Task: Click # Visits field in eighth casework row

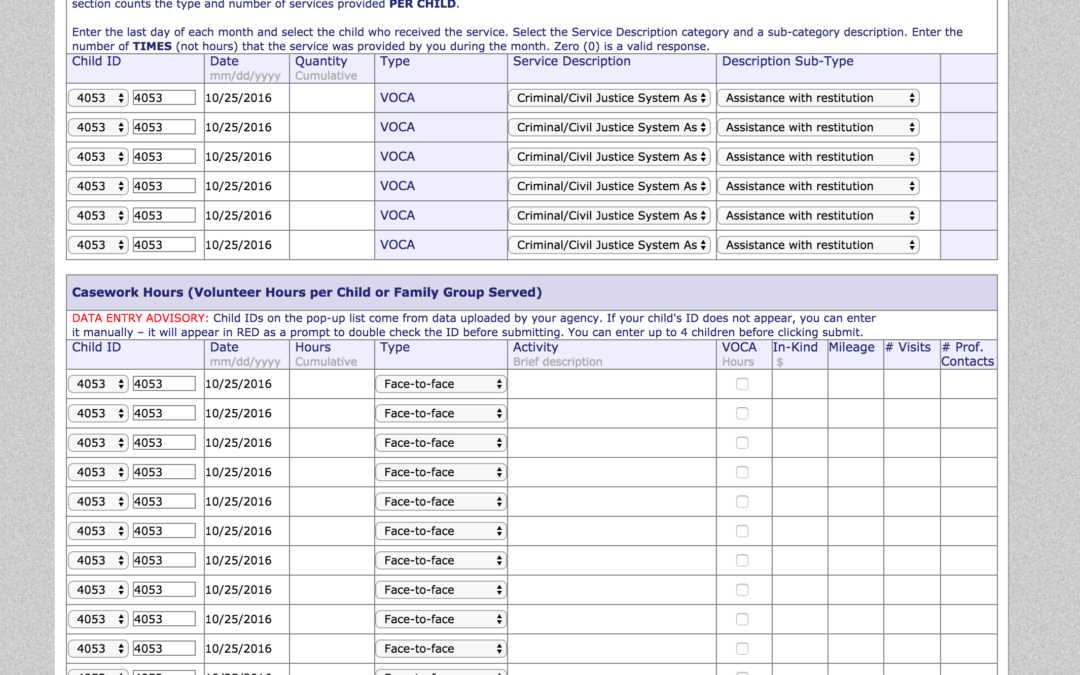Action: (x=911, y=590)
